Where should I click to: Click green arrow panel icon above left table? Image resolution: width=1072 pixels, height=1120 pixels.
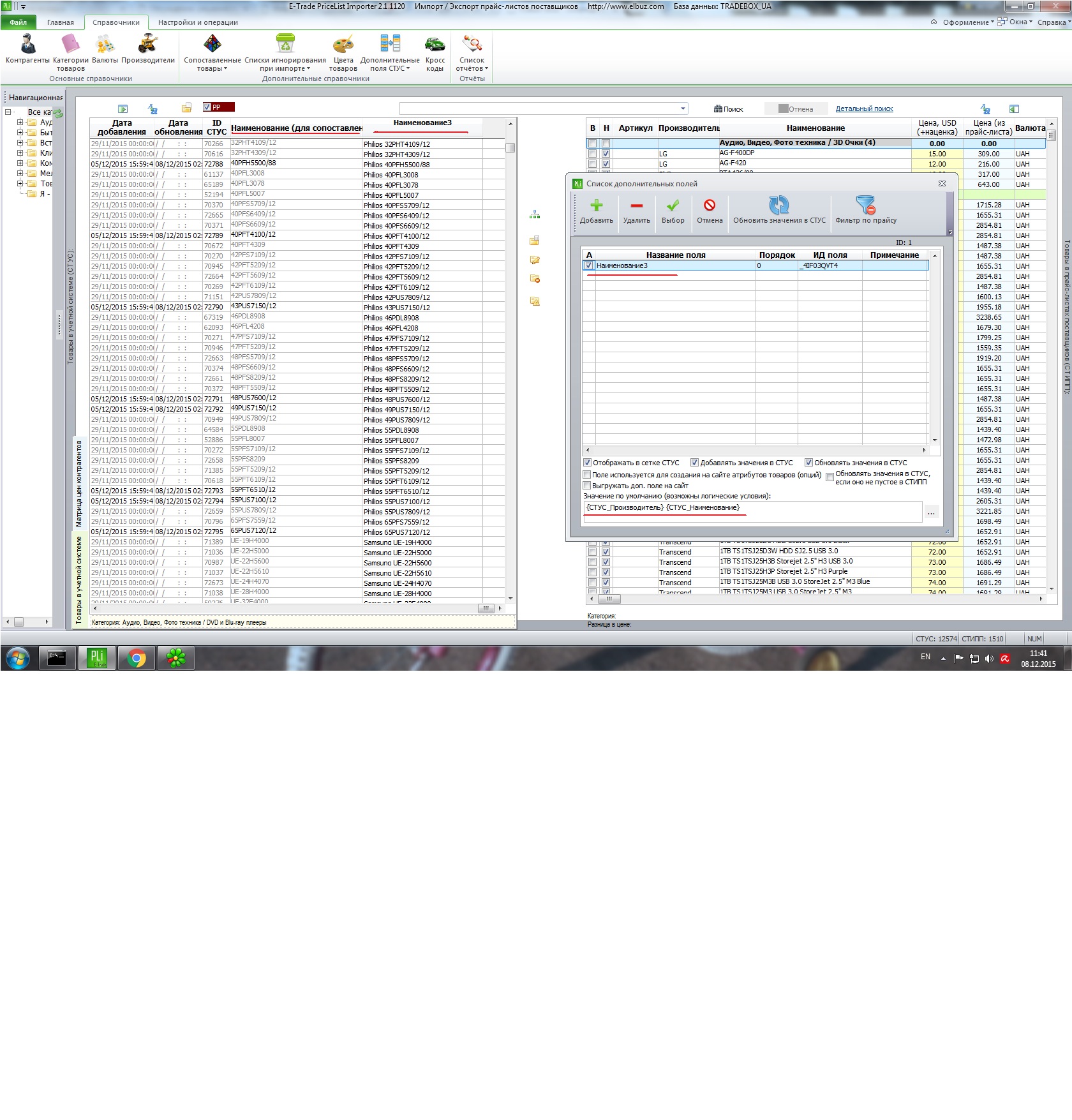[123, 109]
